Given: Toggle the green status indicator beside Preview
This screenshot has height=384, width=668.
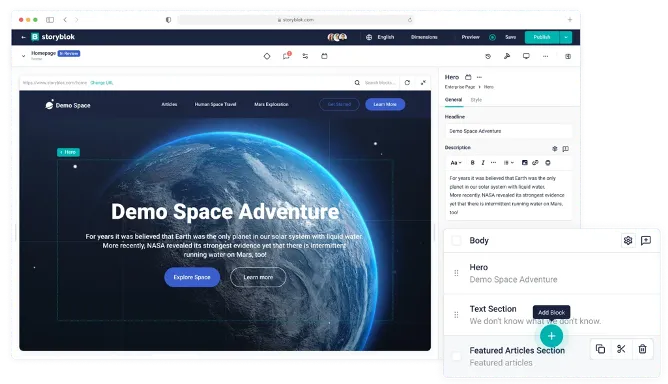Looking at the screenshot, I should (x=492, y=37).
